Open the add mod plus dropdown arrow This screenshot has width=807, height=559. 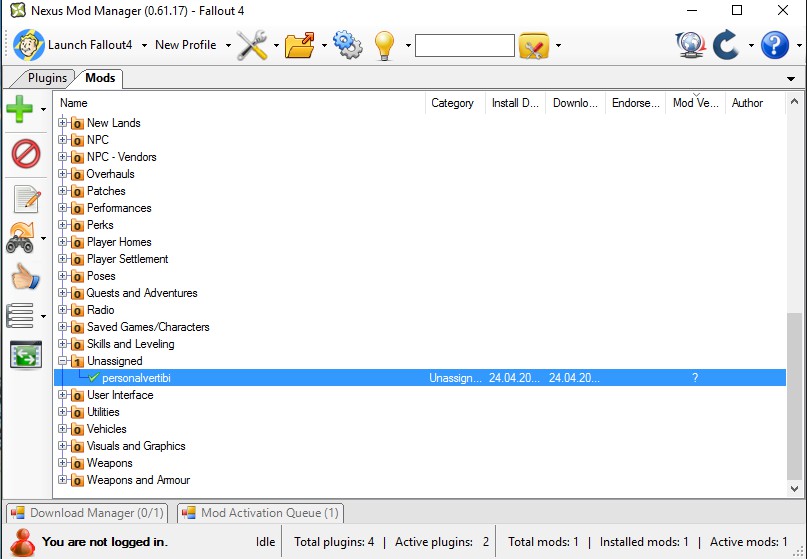43,109
